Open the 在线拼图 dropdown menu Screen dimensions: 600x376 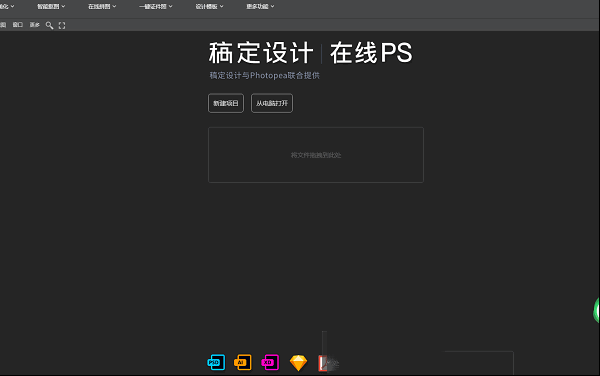point(102,7)
